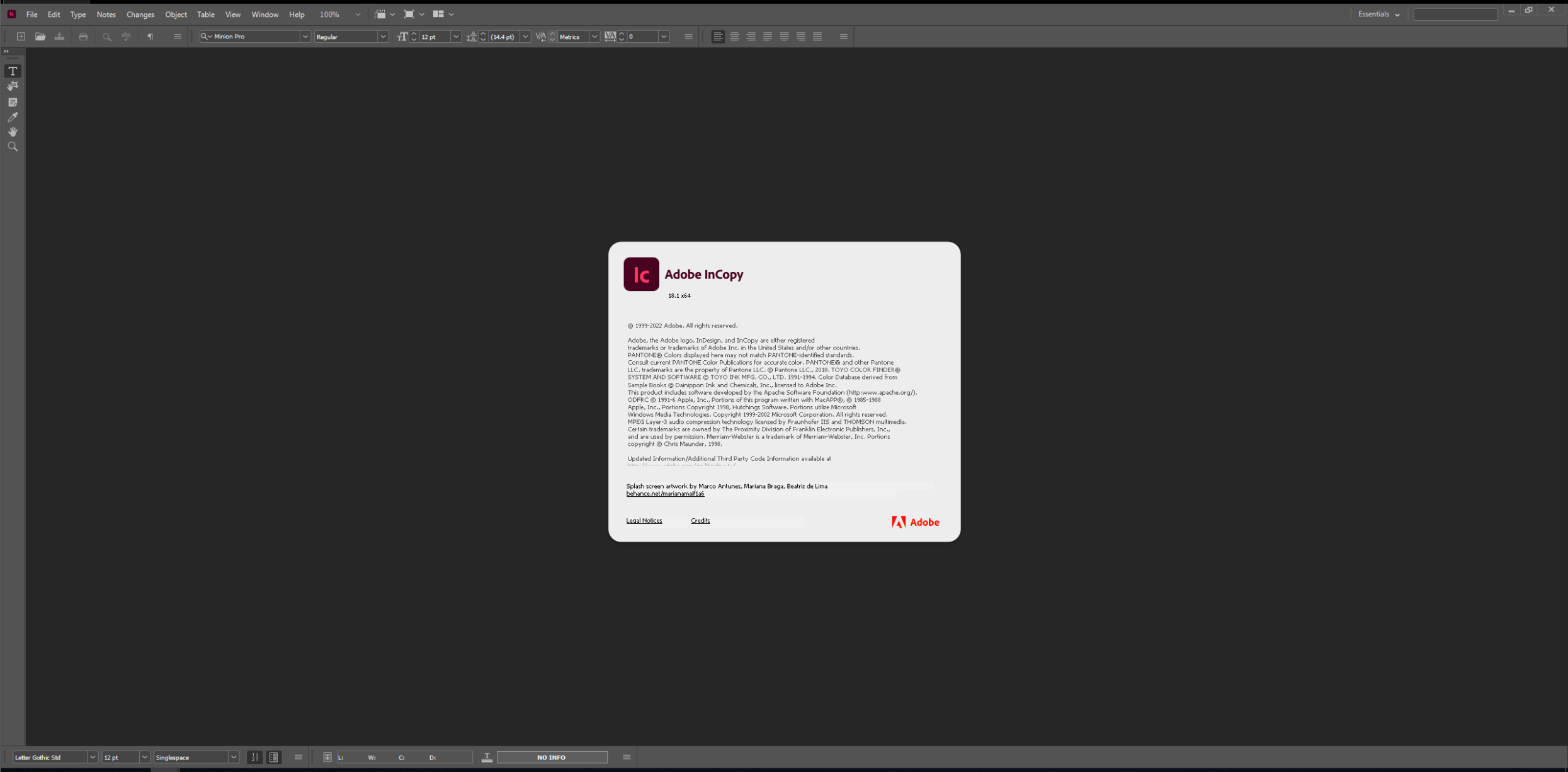Click the font size icon
Image resolution: width=1568 pixels, height=772 pixels.
[402, 37]
